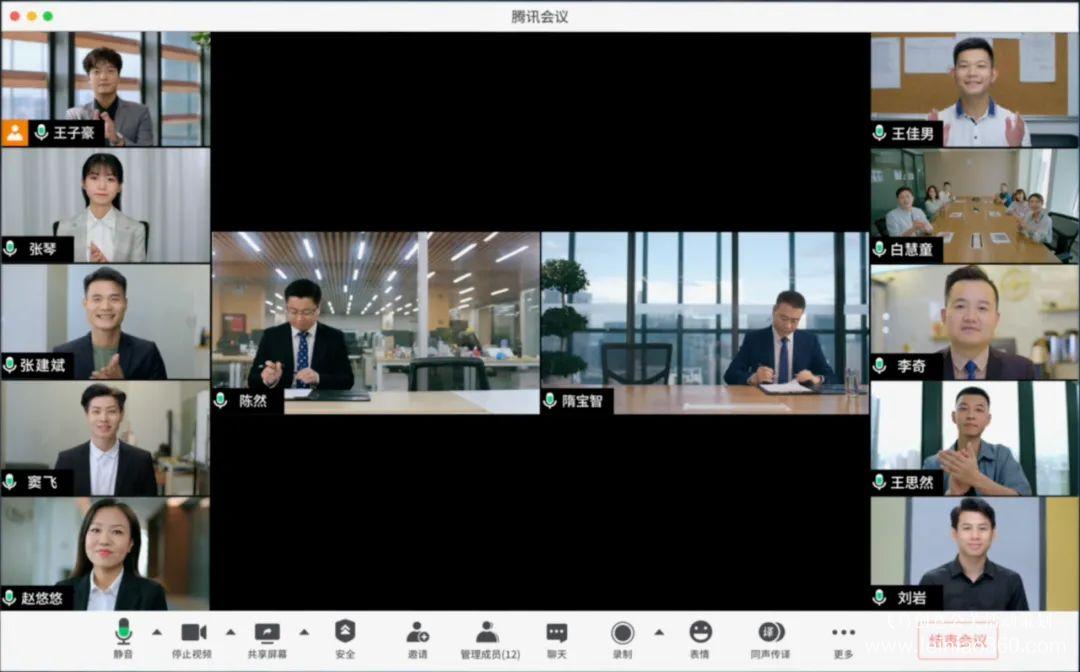Open emoji reactions via 表情 icon
The image size is (1080, 672).
coord(699,632)
